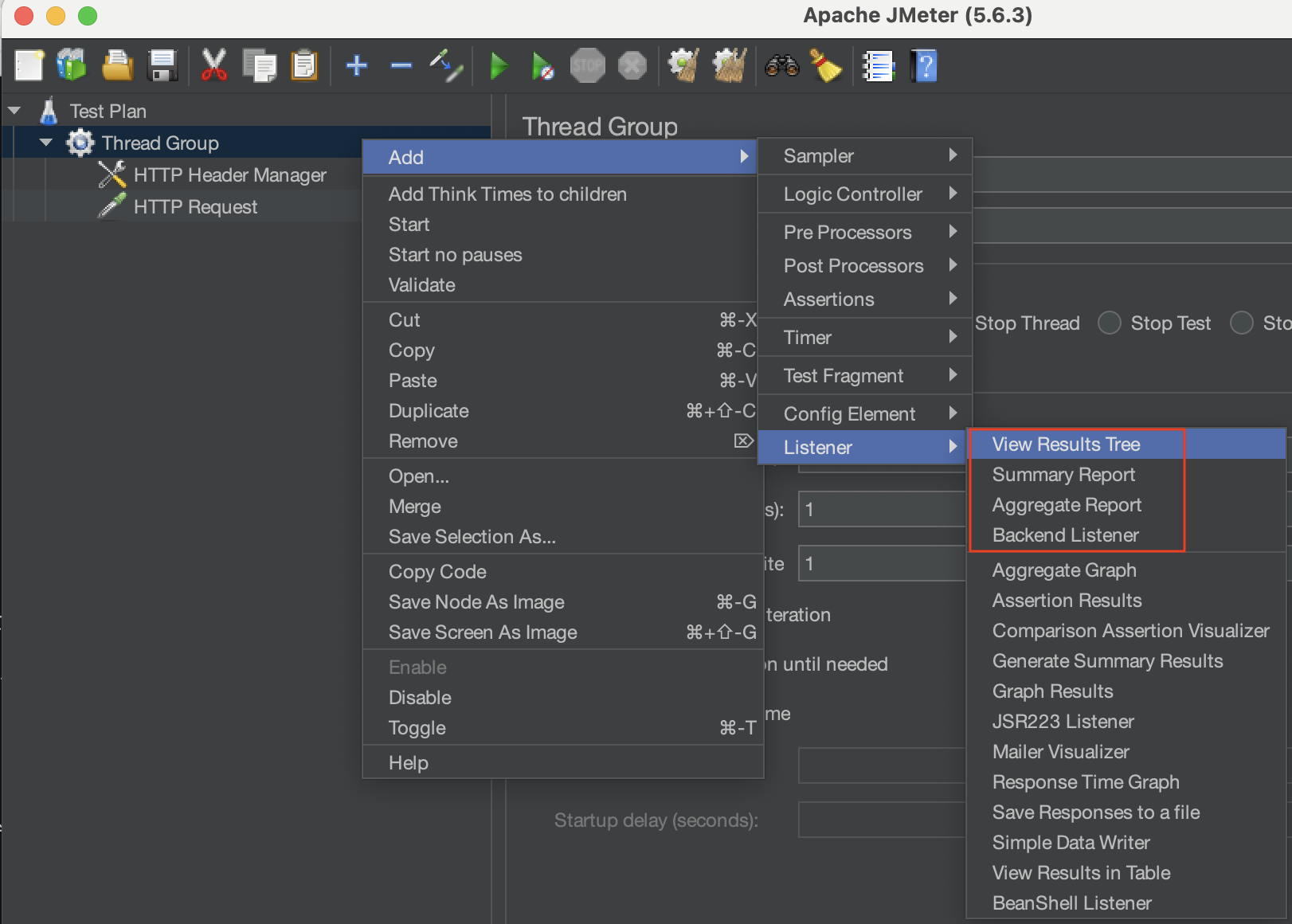Image resolution: width=1292 pixels, height=924 pixels.
Task: Collapse the Thread Group tree node
Action: pyautogui.click(x=46, y=143)
